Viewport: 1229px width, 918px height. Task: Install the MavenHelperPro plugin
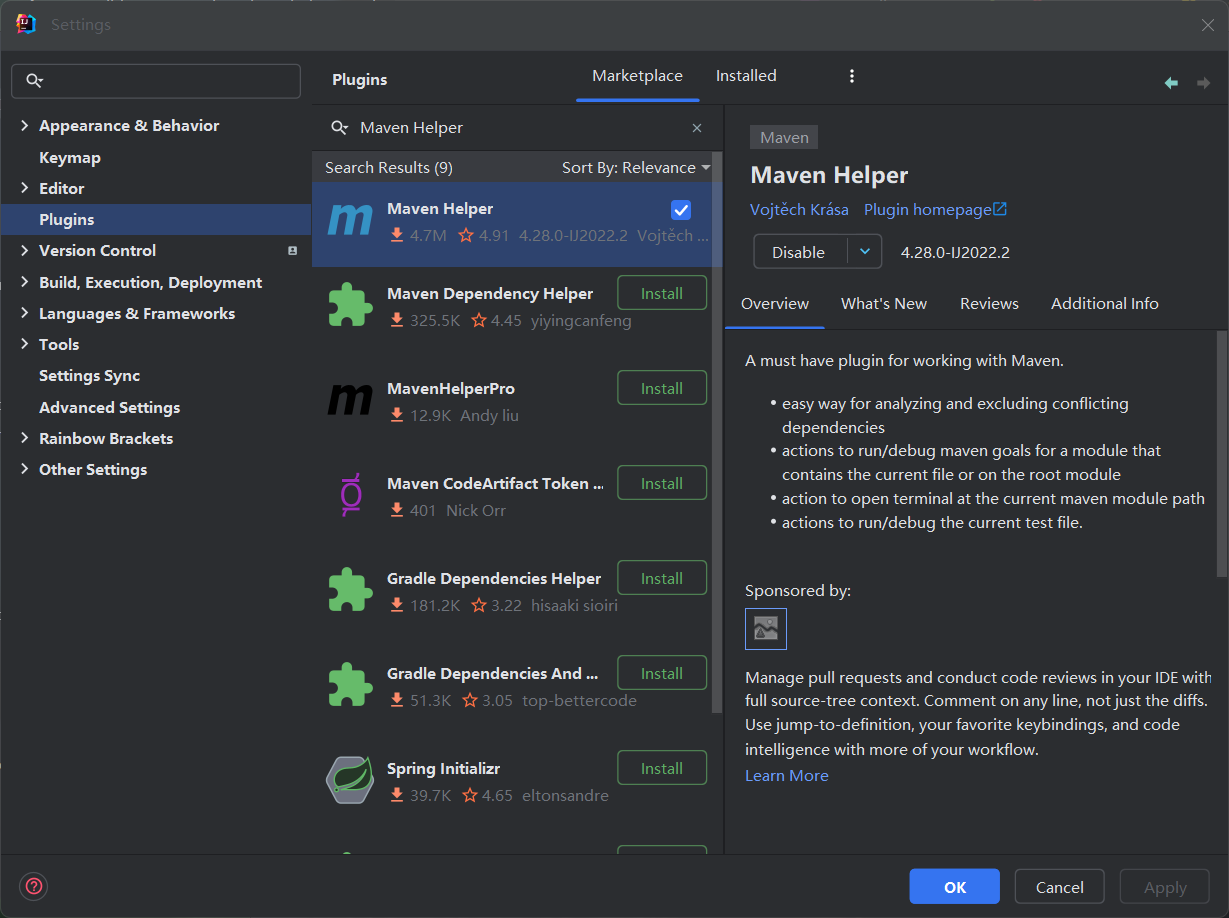(x=662, y=388)
